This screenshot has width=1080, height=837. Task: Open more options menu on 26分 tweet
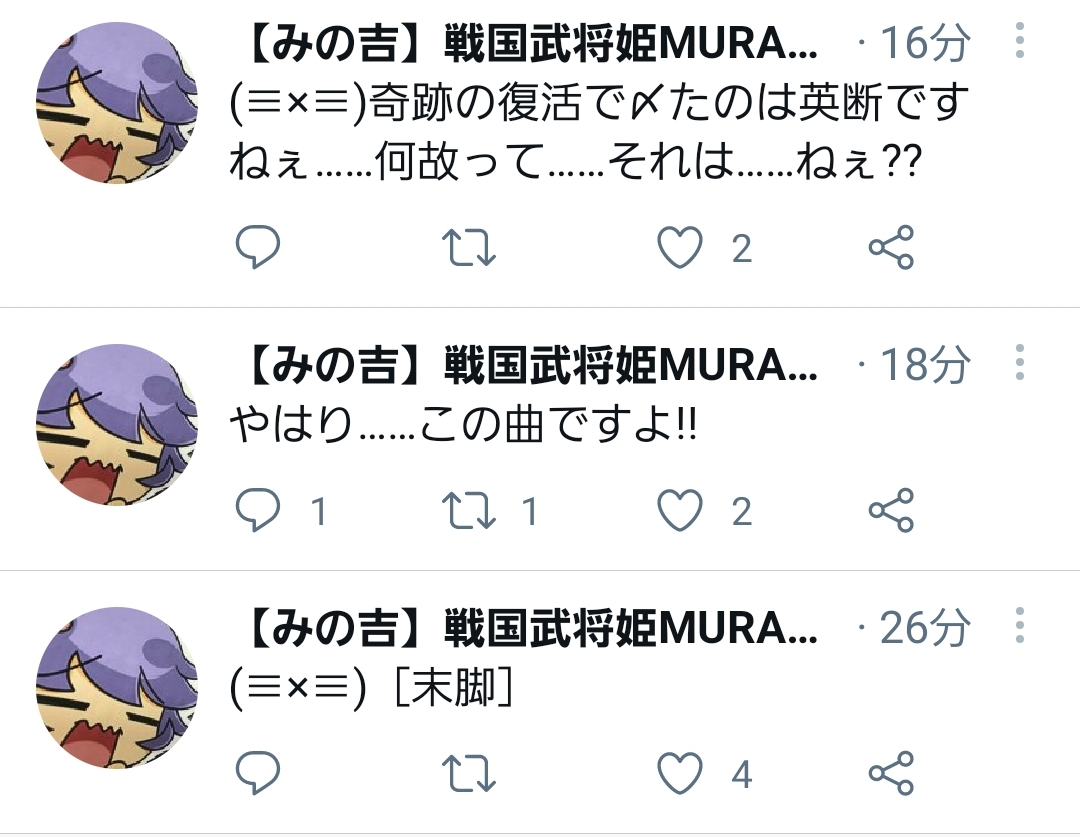pos(1020,625)
